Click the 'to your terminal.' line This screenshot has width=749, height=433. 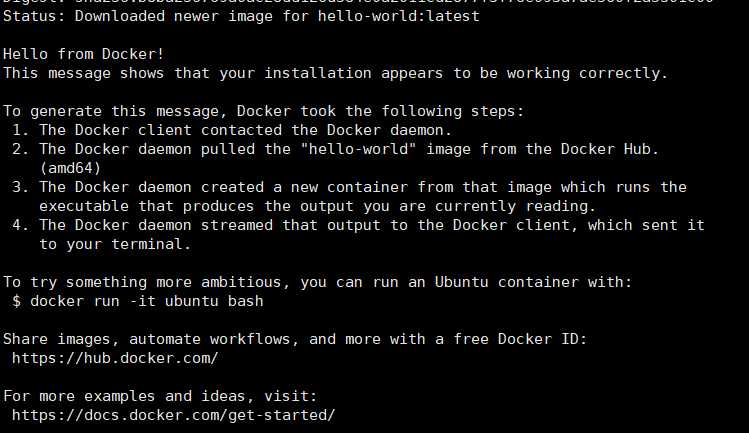point(115,244)
